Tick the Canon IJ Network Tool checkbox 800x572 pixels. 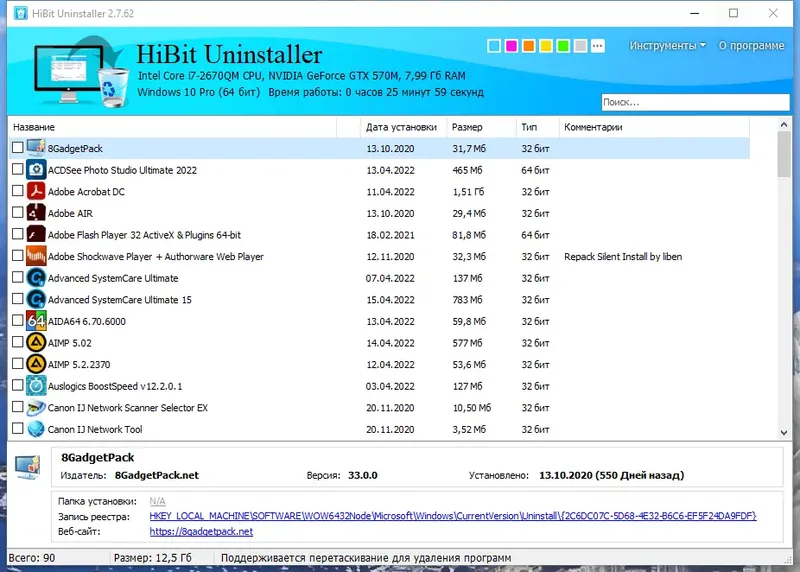coord(17,428)
